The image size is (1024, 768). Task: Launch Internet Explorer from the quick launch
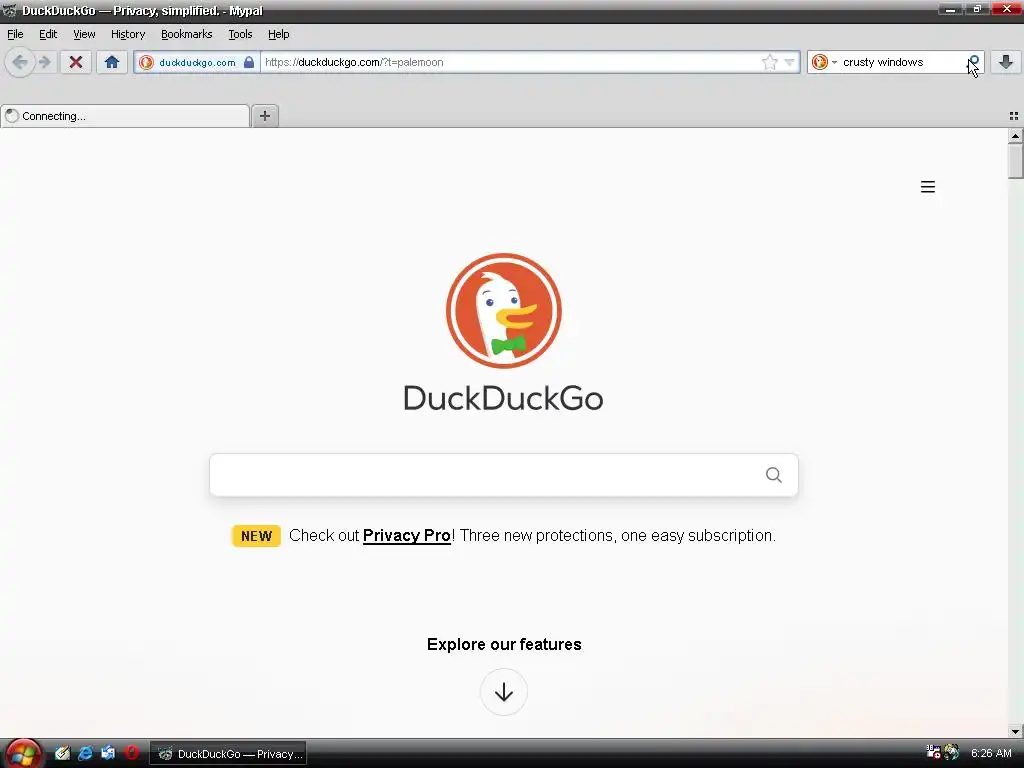click(85, 754)
